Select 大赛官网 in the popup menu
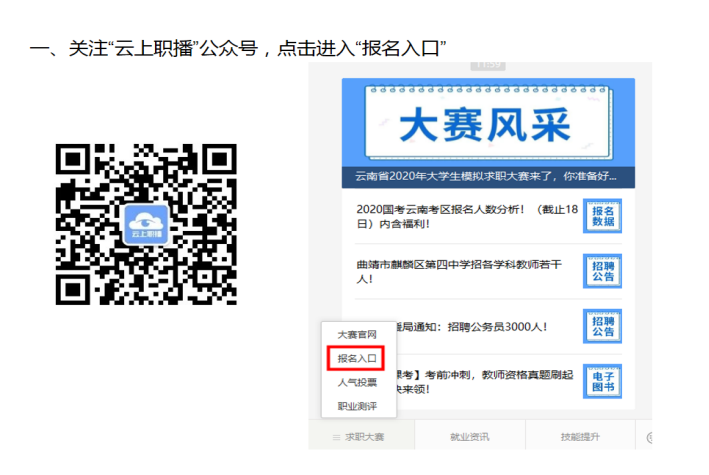 (357, 335)
